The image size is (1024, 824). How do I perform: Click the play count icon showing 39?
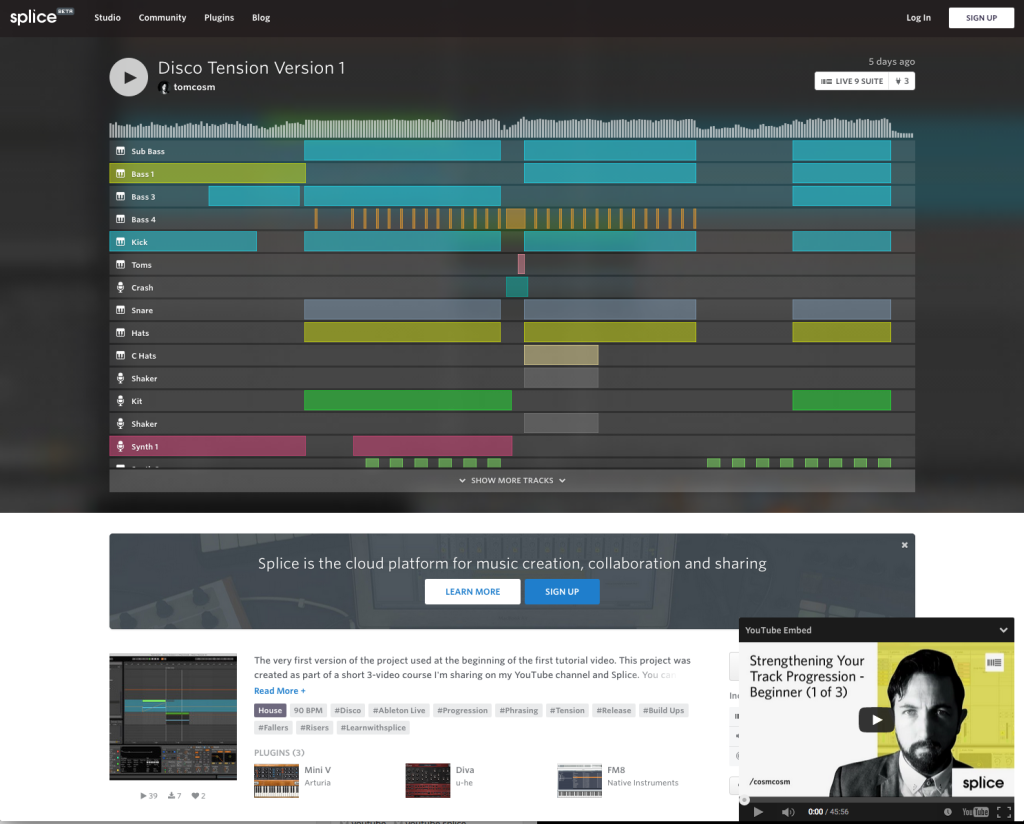pos(144,795)
